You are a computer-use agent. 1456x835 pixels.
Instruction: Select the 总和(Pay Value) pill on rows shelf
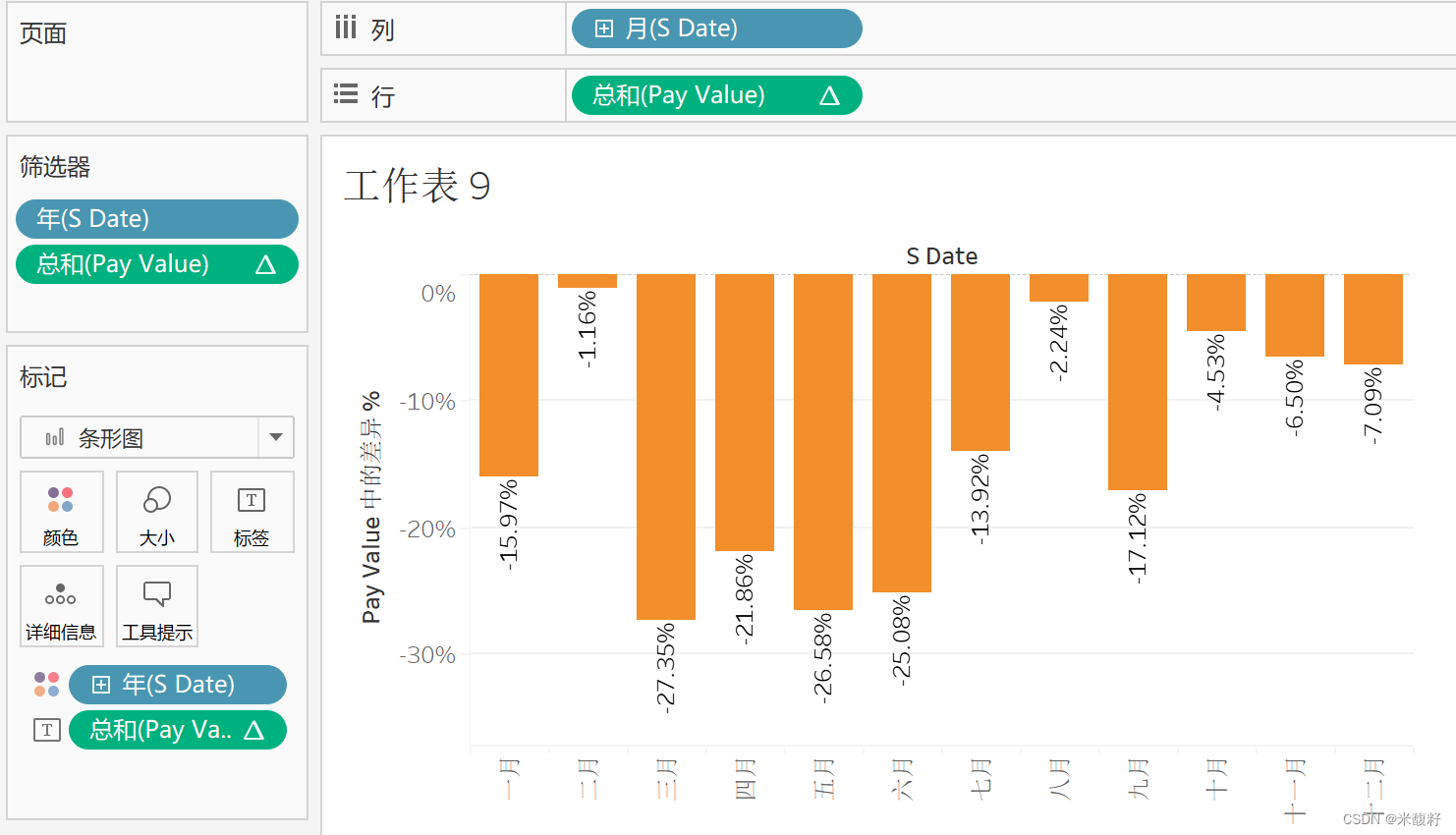click(715, 95)
